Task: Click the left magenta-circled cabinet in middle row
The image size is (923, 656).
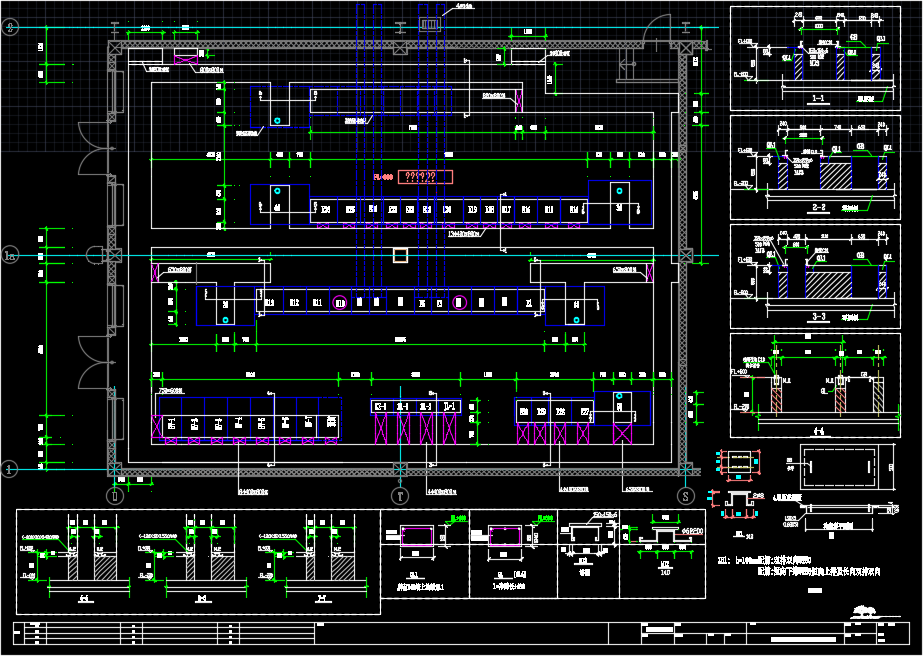Action: [340, 302]
